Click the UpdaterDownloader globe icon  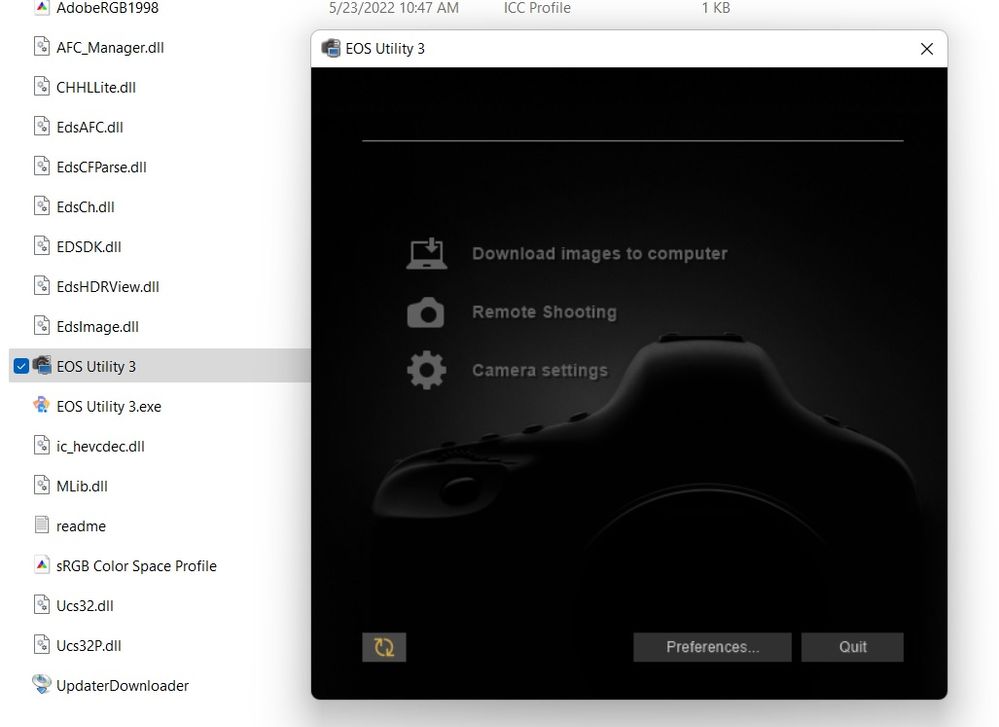click(x=42, y=685)
